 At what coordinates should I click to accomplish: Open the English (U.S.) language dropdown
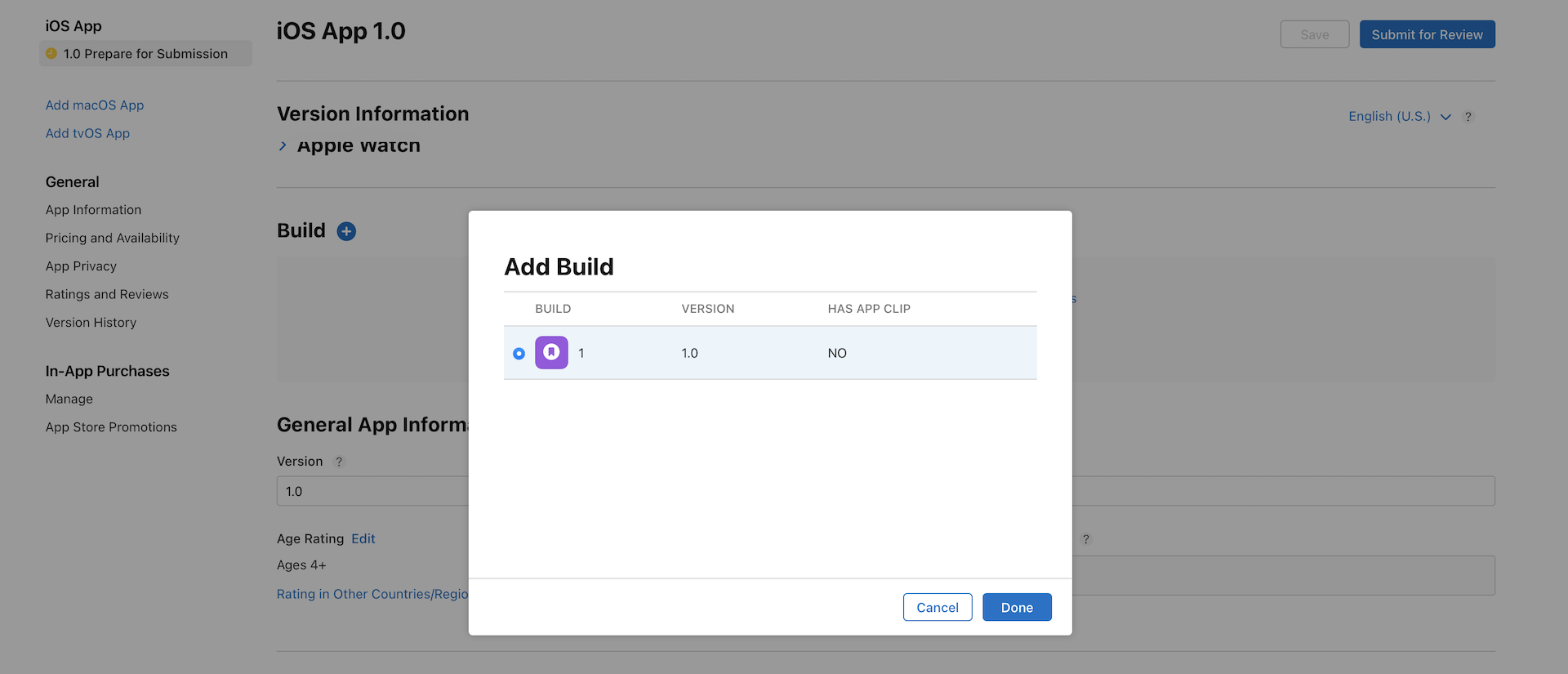pyautogui.click(x=1398, y=117)
